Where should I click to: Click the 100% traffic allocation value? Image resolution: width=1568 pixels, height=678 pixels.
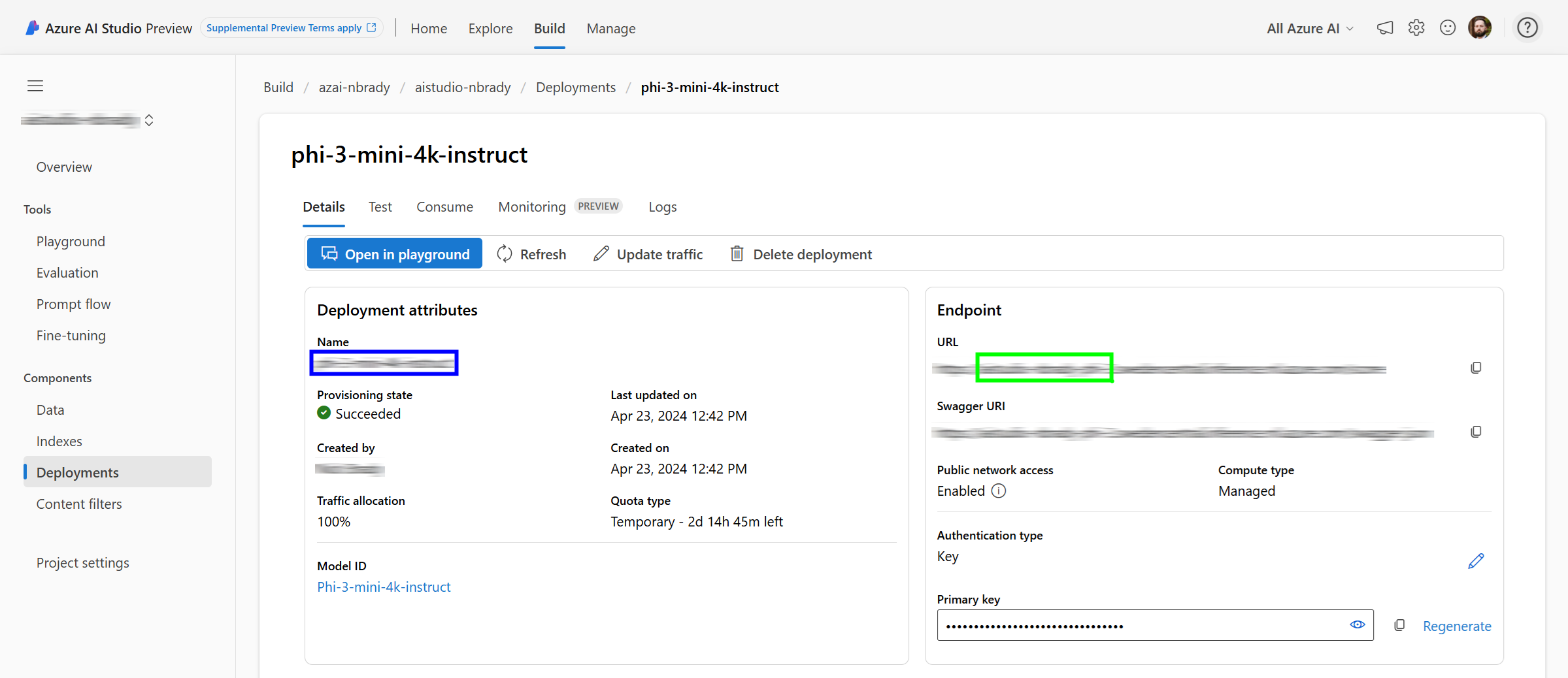pos(334,521)
